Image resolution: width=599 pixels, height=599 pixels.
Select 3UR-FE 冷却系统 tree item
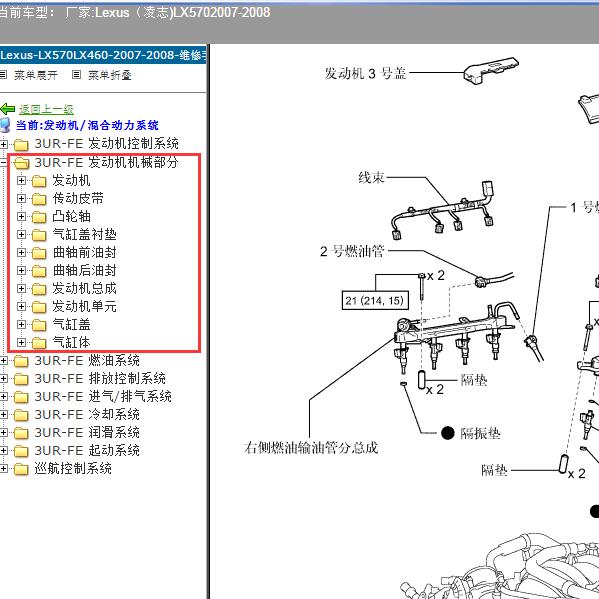pyautogui.click(x=87, y=414)
